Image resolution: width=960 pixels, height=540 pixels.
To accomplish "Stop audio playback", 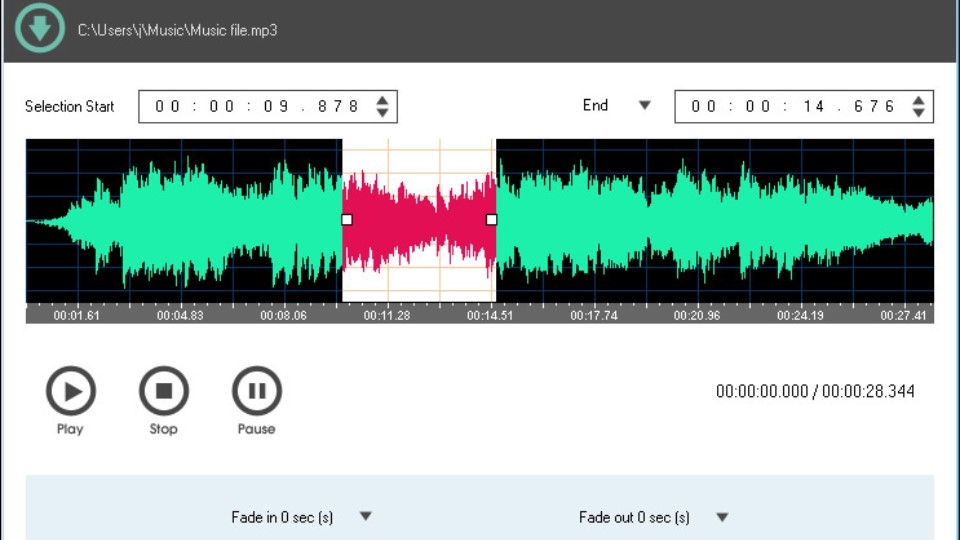I will 163,391.
